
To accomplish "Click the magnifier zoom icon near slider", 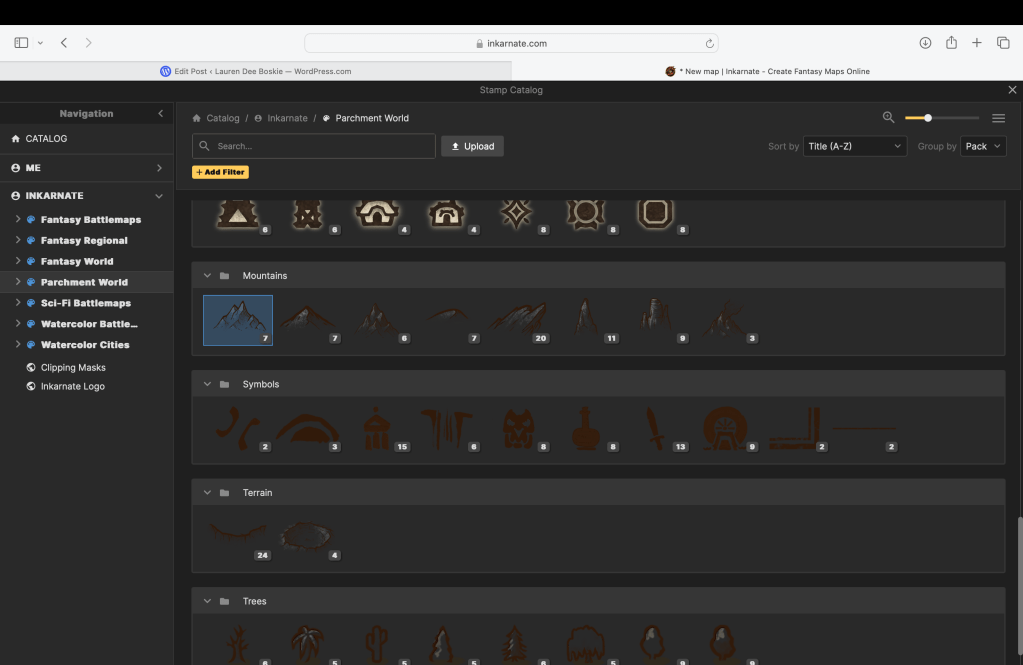I will pos(888,118).
